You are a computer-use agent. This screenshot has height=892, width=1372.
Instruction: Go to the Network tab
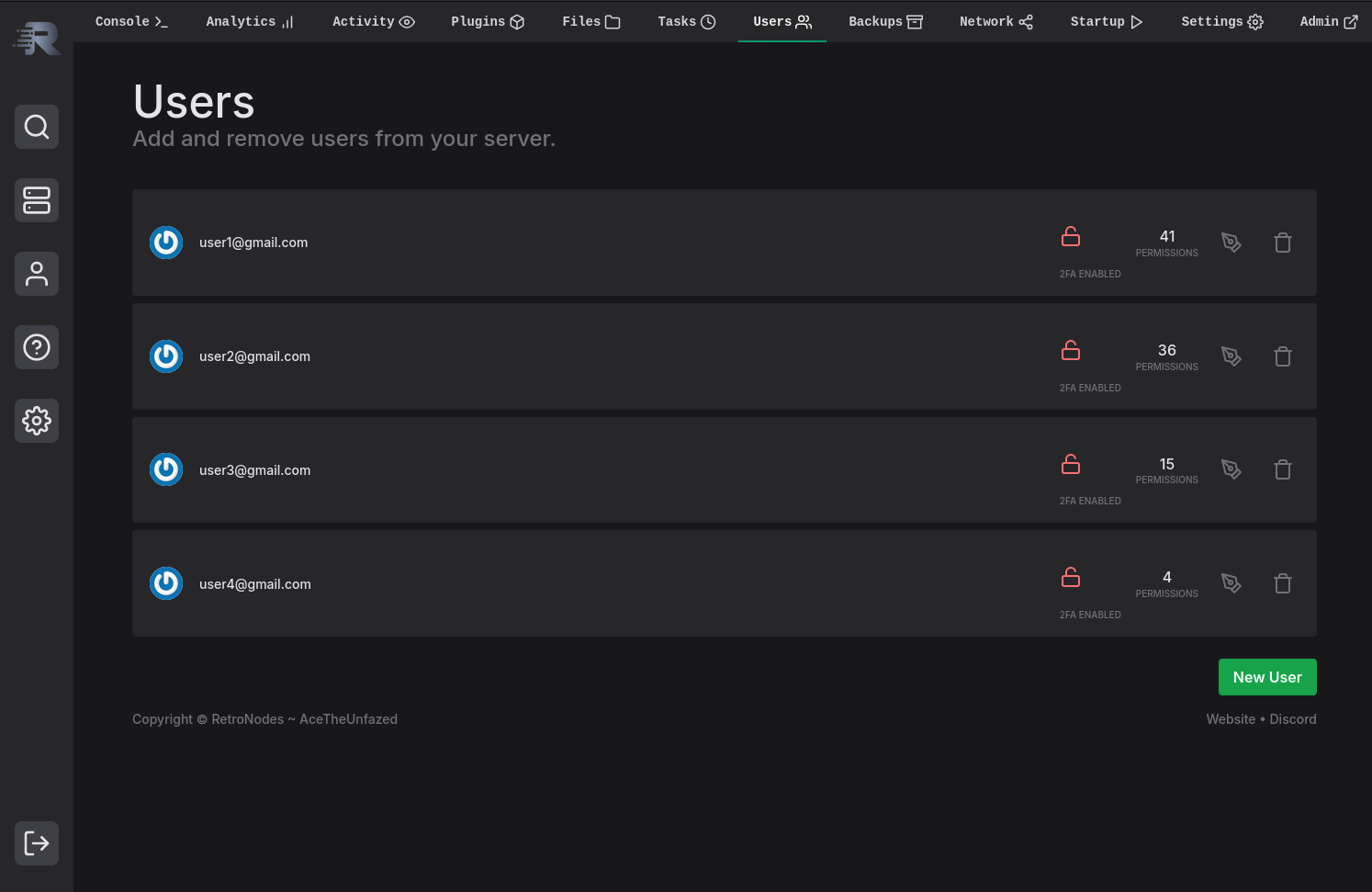coord(996,21)
